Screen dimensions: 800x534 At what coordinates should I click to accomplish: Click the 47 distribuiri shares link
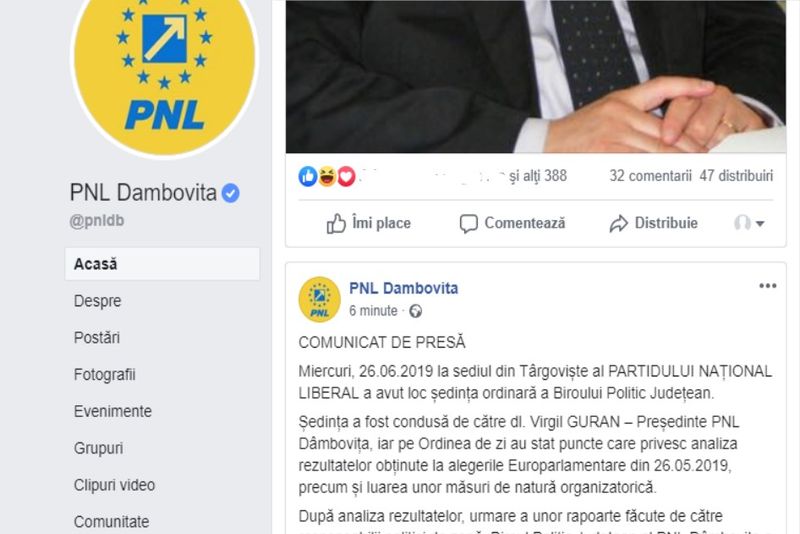click(736, 176)
